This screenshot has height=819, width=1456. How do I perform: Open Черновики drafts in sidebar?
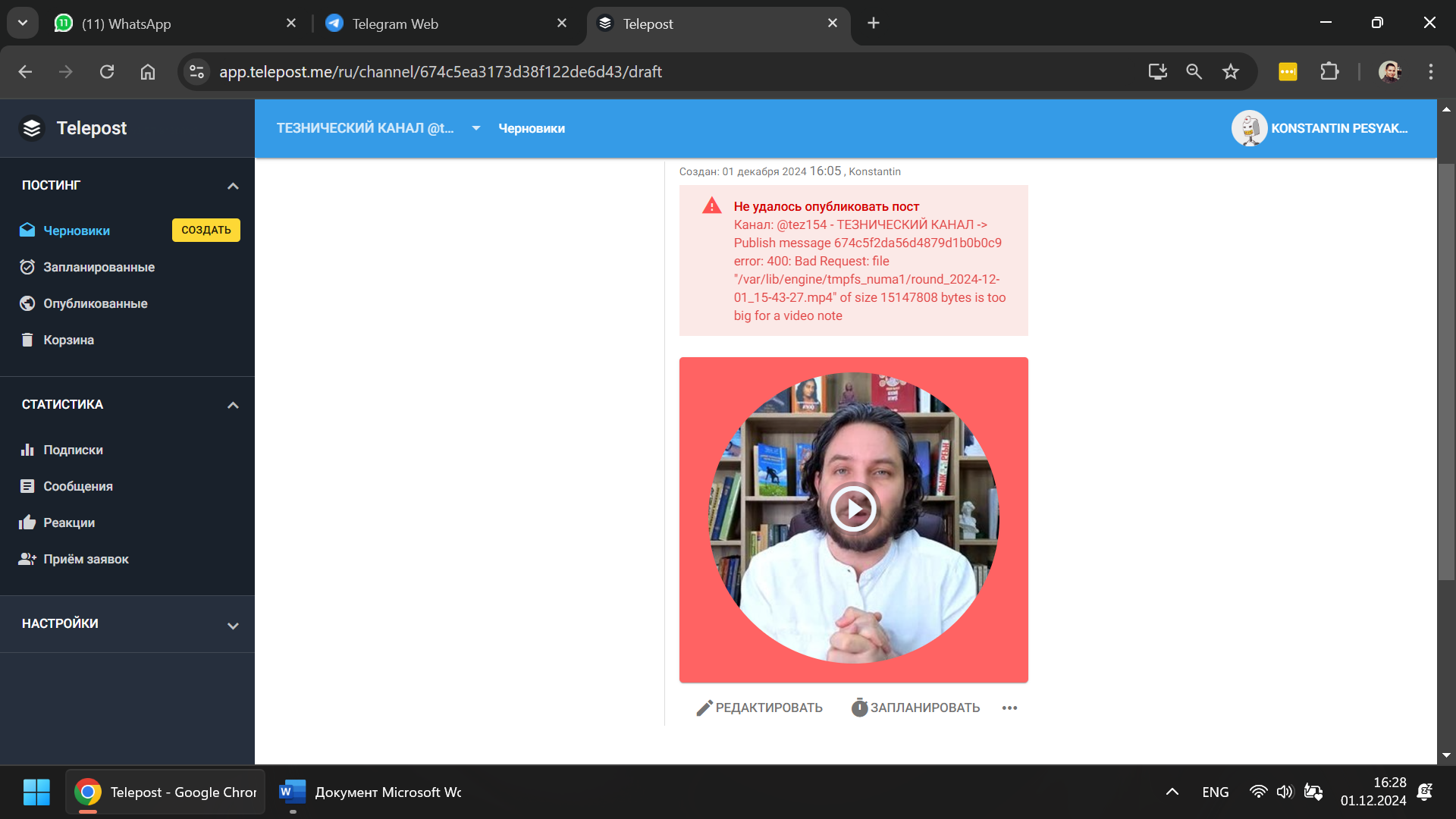(x=76, y=231)
